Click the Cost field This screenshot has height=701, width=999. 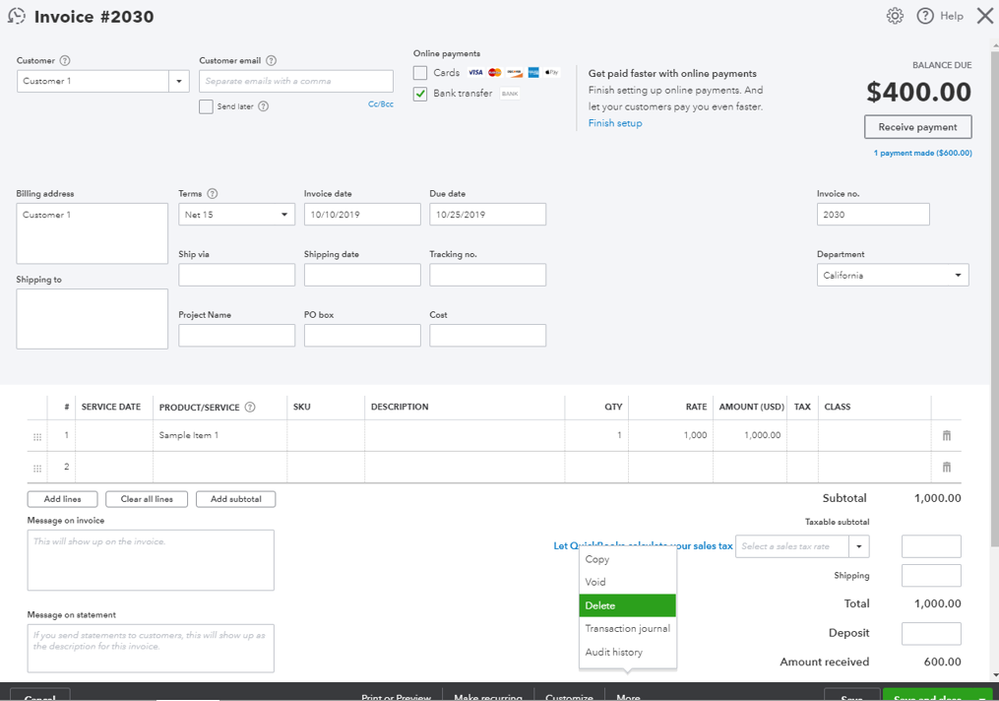point(487,335)
